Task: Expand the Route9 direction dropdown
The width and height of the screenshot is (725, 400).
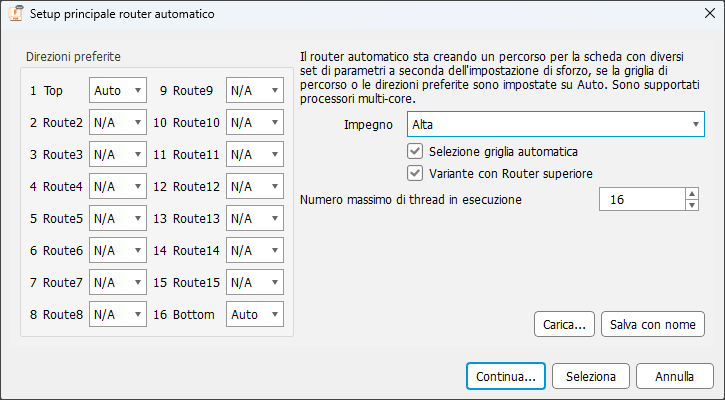Action: [x=255, y=90]
